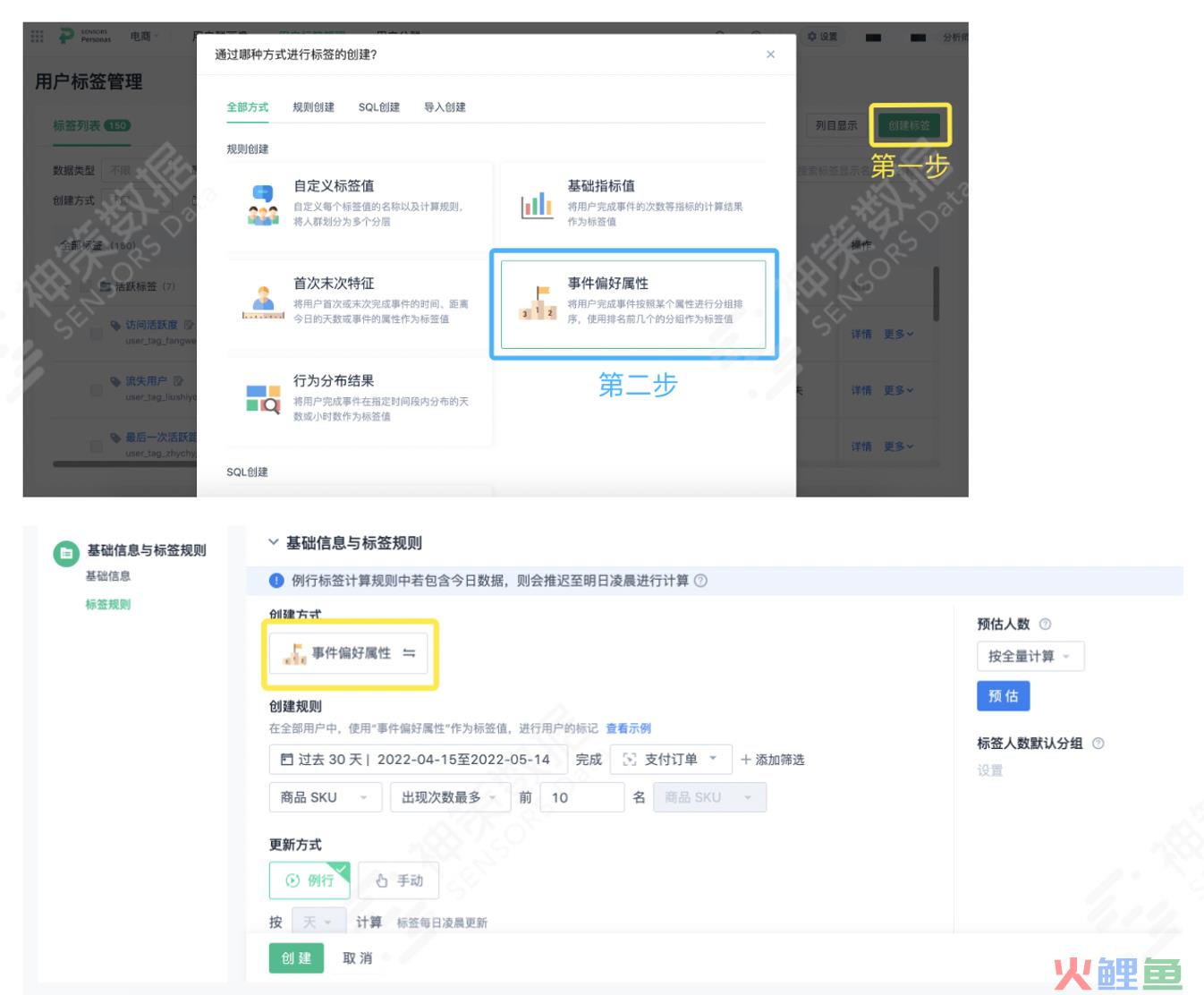
Task: Collapse the 基础信息与标签规则 section chevron
Action: click(x=274, y=542)
